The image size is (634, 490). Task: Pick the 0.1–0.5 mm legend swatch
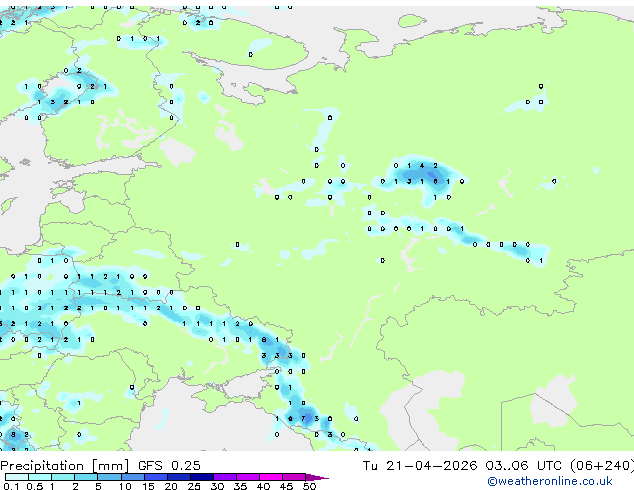point(17,477)
